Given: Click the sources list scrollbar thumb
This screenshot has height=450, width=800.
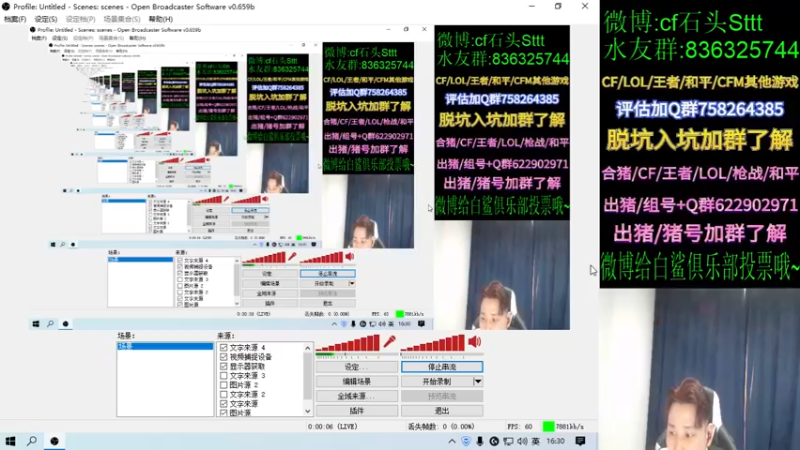Looking at the screenshot, I should 308,377.
